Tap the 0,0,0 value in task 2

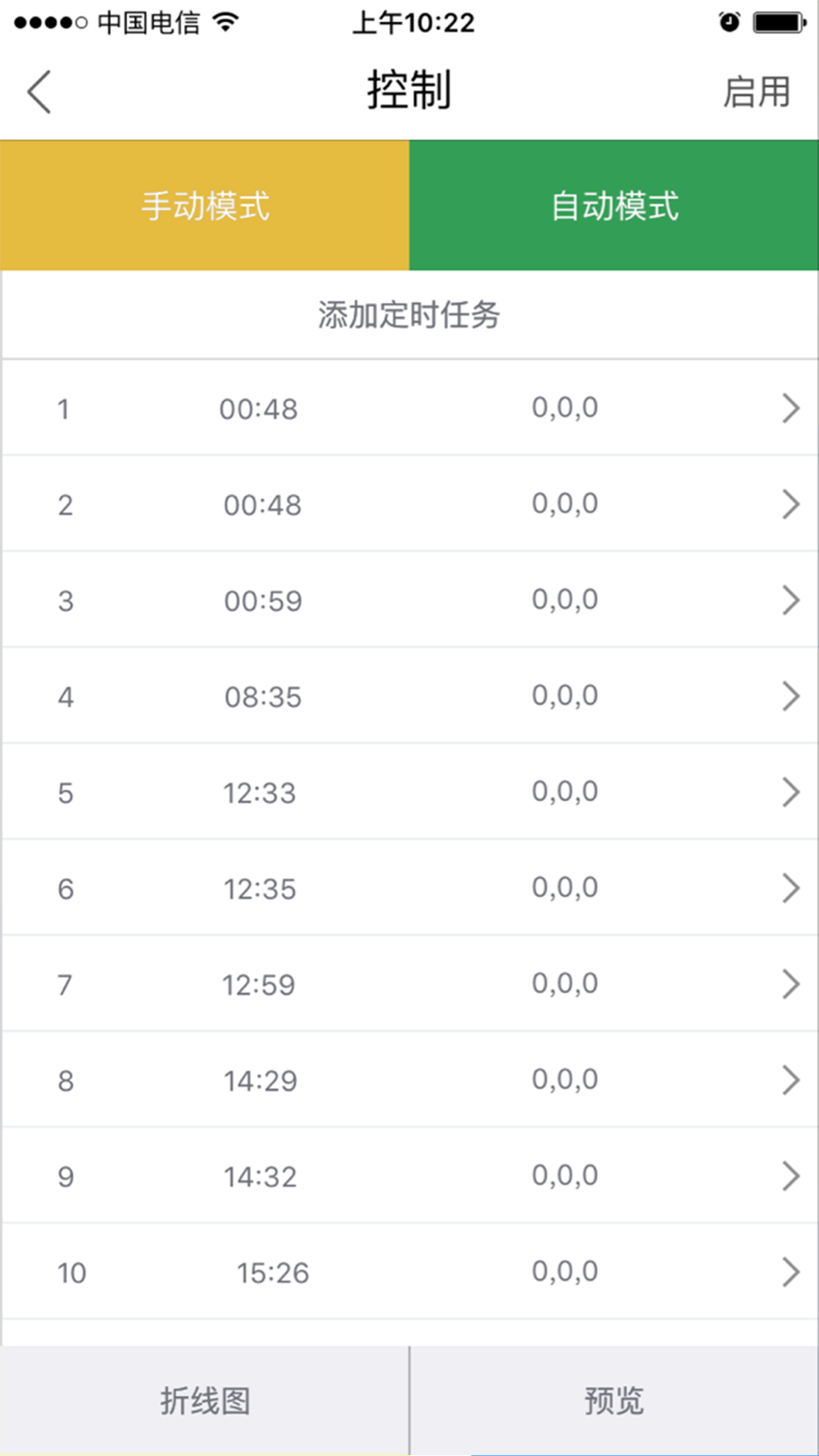point(565,504)
